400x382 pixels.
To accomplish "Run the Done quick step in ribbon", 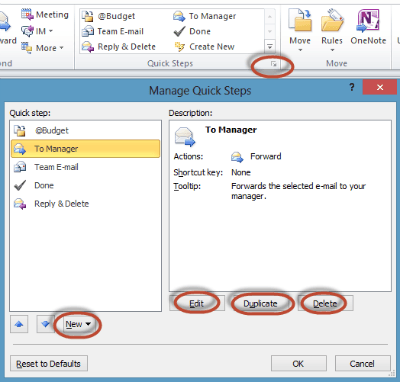I will point(192,31).
